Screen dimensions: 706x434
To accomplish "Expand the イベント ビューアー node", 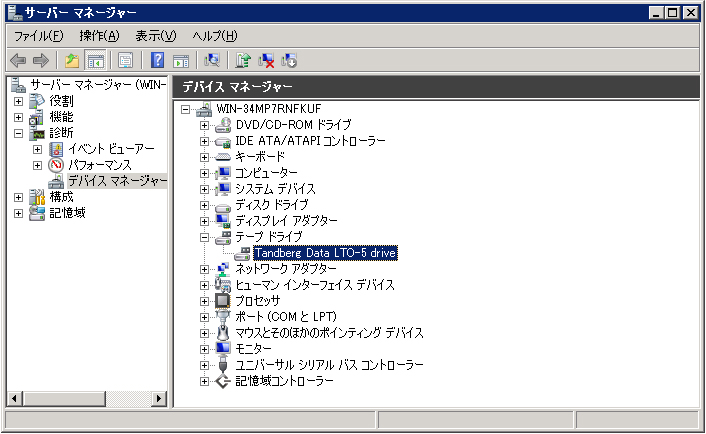I will click(x=37, y=149).
